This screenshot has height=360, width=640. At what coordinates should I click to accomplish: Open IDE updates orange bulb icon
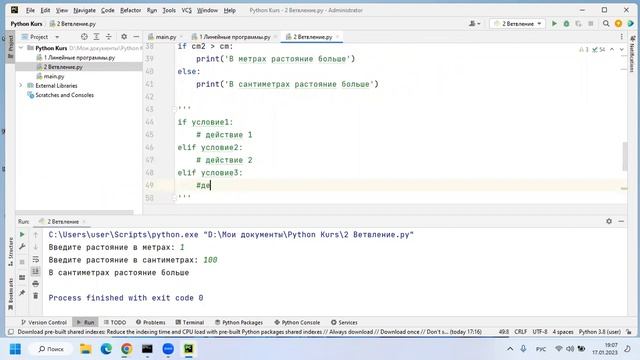618,24
